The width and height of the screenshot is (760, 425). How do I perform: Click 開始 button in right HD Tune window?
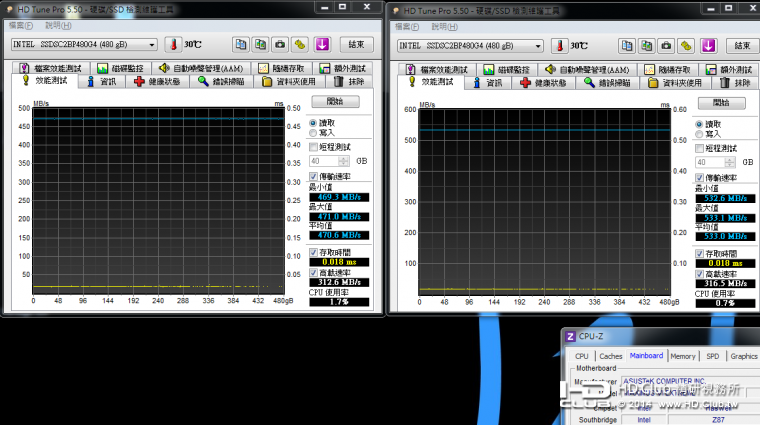tap(721, 103)
